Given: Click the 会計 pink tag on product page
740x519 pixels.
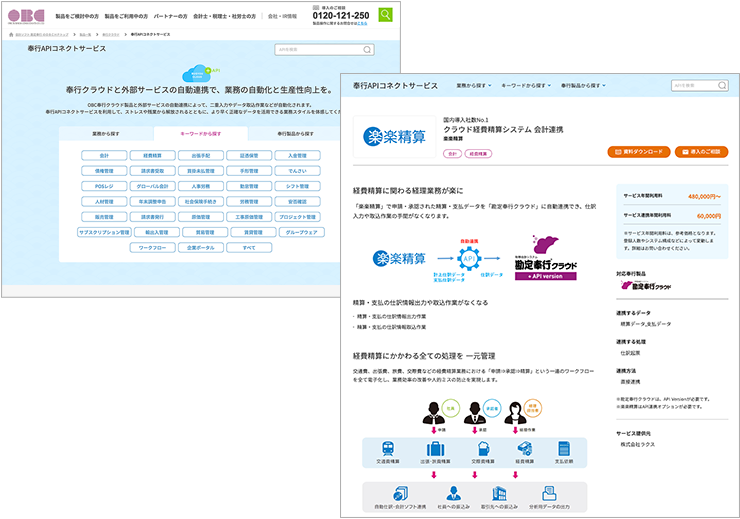Looking at the screenshot, I should (452, 153).
